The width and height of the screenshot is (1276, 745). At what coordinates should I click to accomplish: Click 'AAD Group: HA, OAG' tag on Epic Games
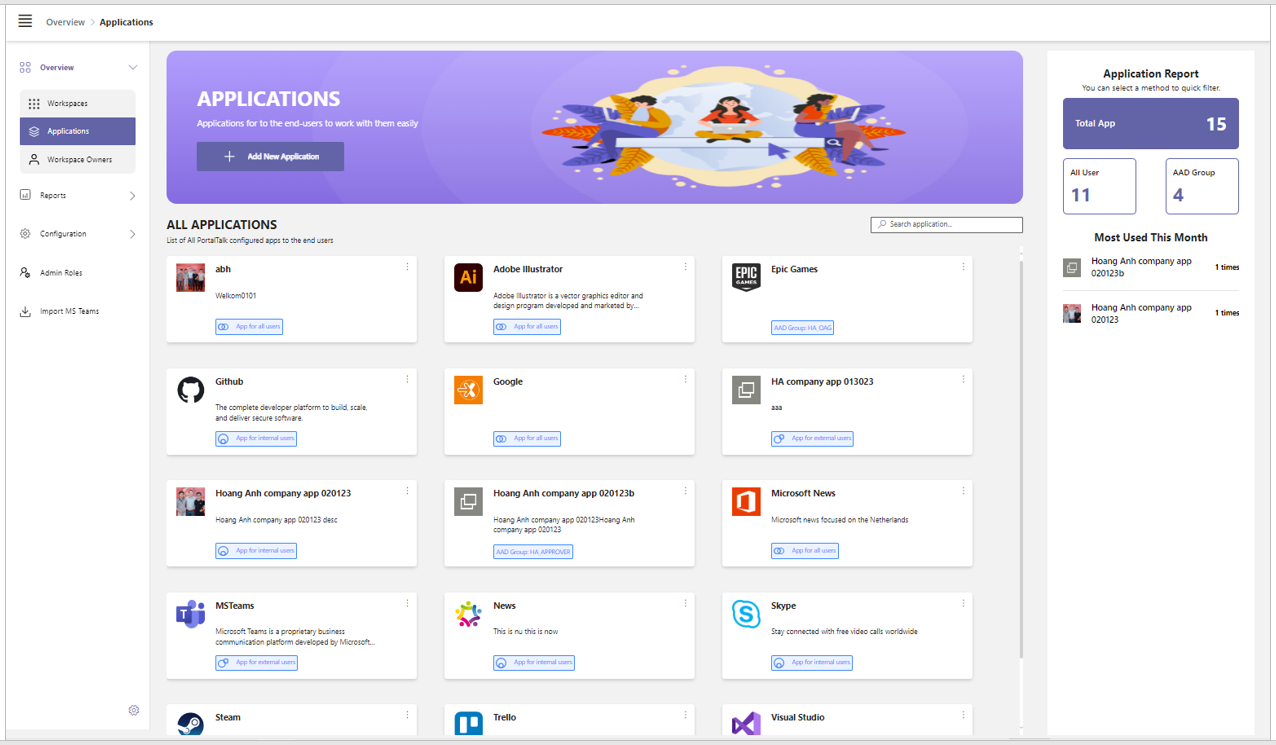802,327
